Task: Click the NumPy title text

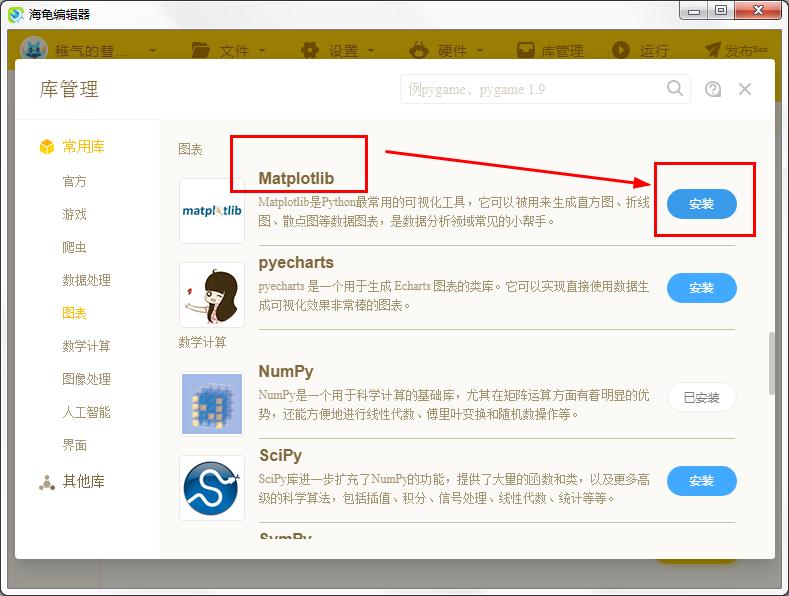Action: [x=286, y=371]
